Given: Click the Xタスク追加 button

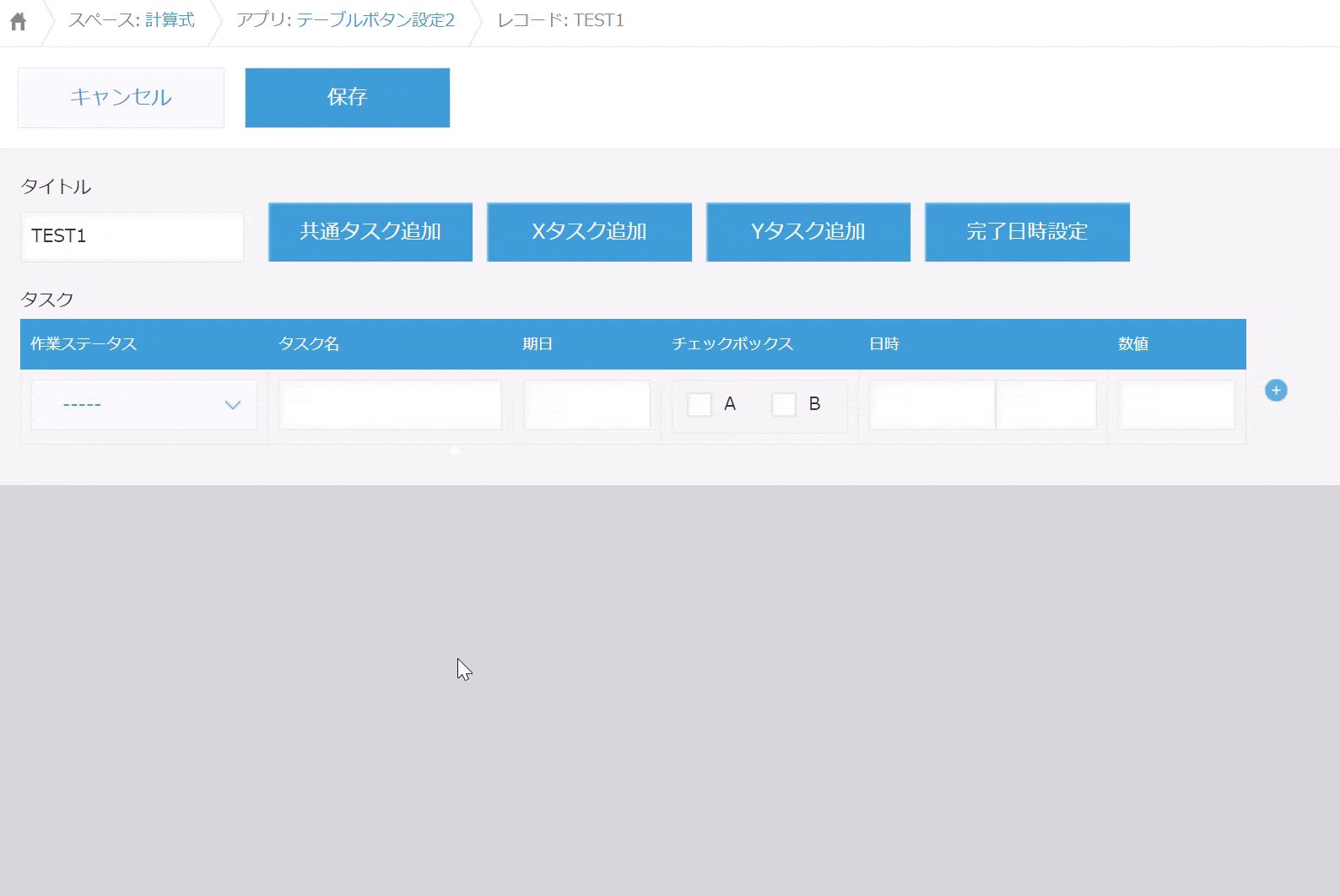Looking at the screenshot, I should pos(589,232).
